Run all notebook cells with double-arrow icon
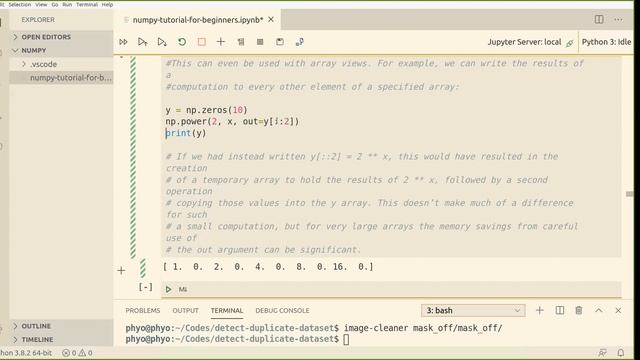 (x=123, y=42)
